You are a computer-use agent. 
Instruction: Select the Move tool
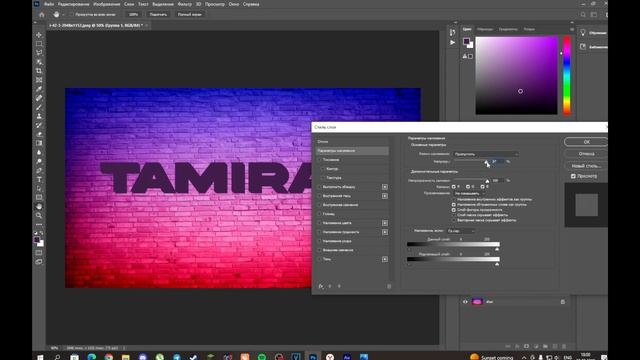39,35
